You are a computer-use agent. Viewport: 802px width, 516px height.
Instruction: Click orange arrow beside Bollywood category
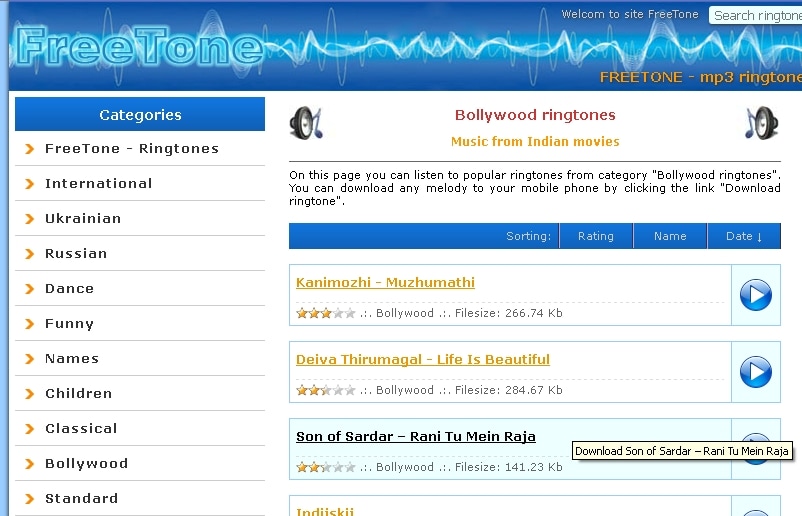(x=30, y=464)
